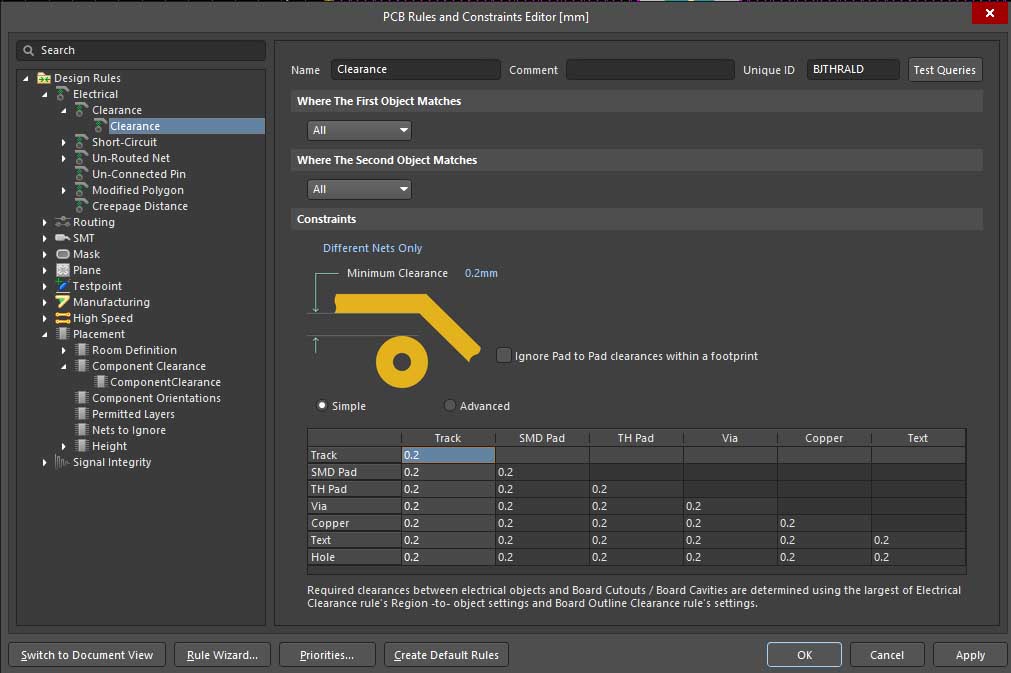
Task: Click the High Speed category icon
Action: click(x=63, y=318)
